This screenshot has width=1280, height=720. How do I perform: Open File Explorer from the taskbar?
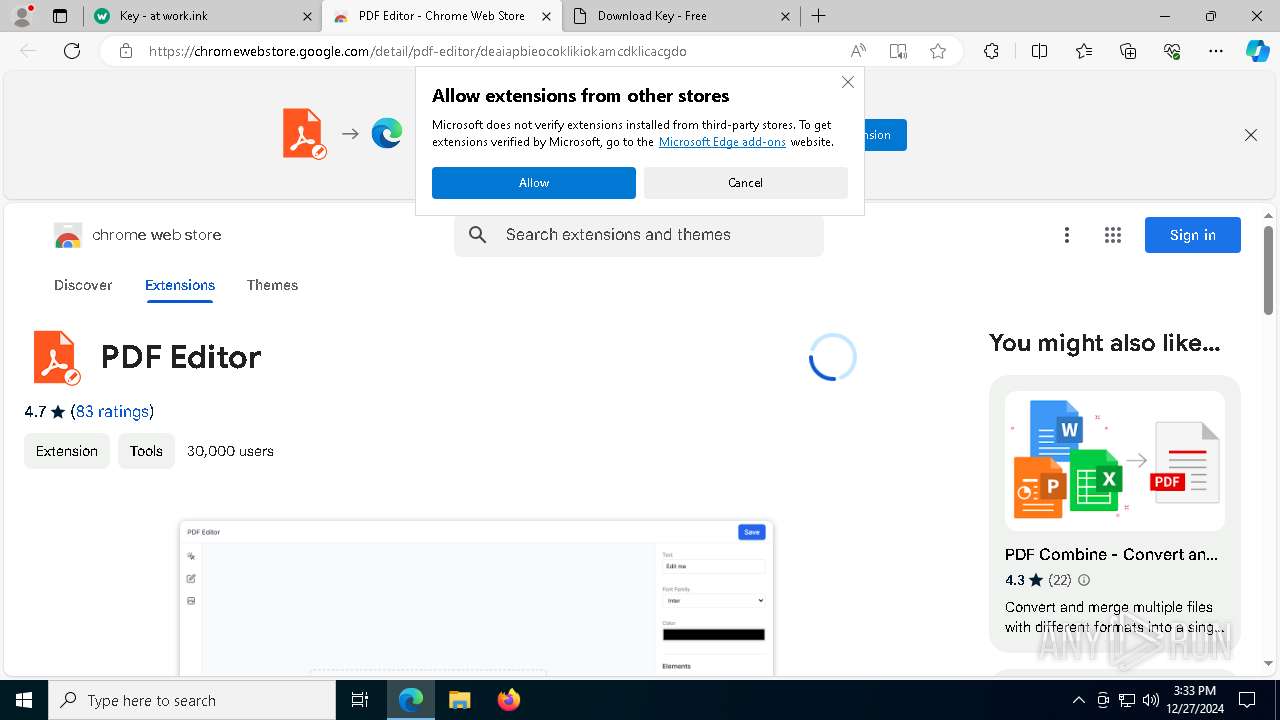pyautogui.click(x=459, y=700)
